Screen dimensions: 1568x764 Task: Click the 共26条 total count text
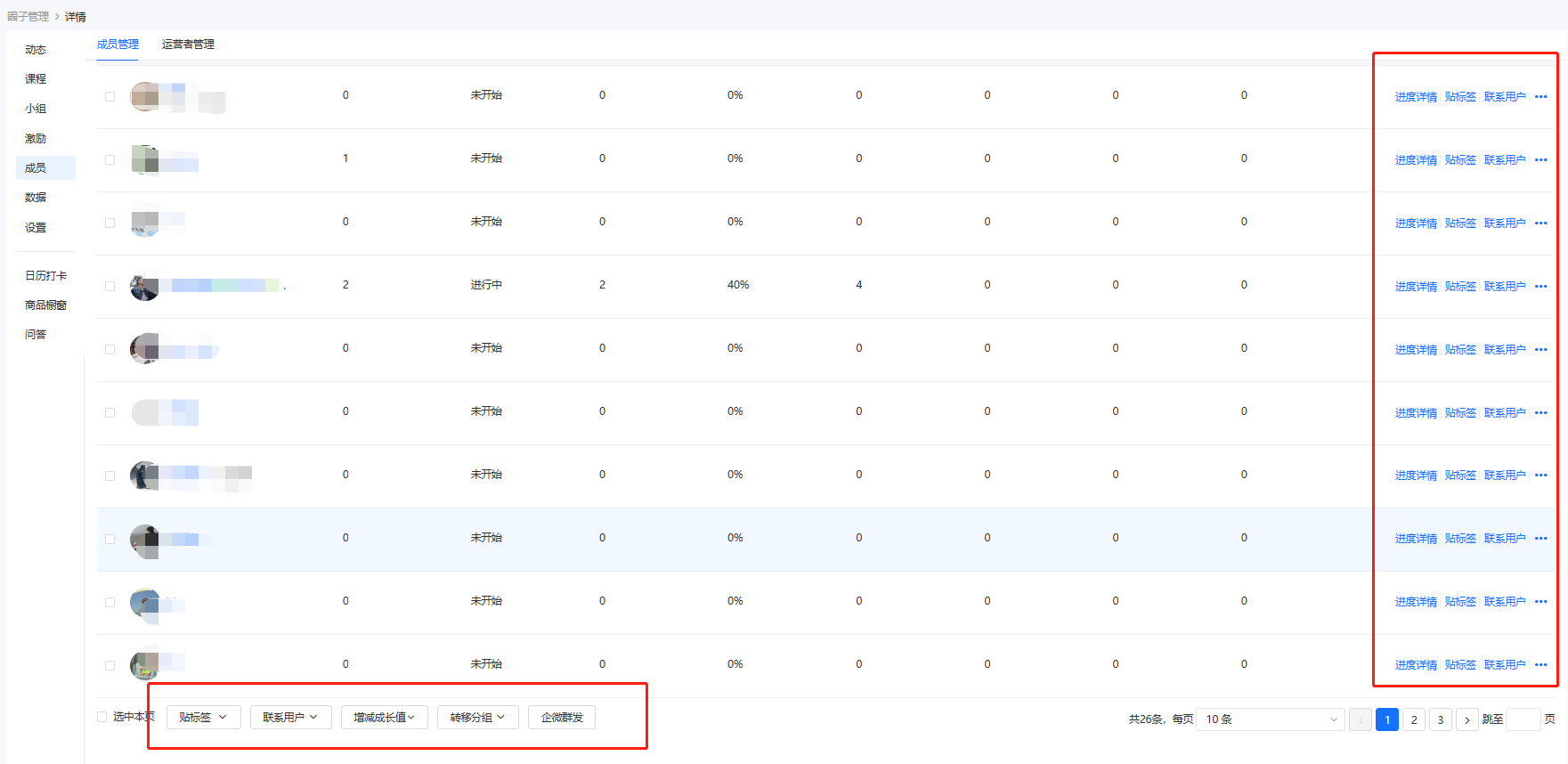tap(1145, 719)
